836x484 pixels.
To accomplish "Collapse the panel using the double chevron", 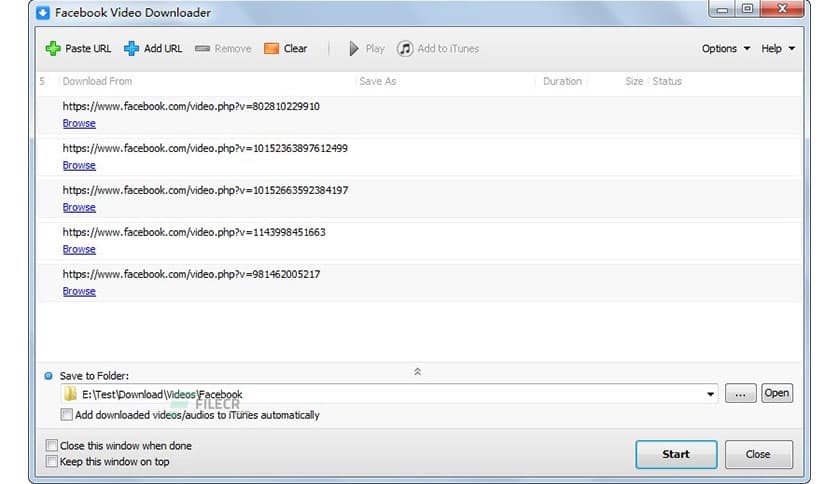I will (417, 372).
